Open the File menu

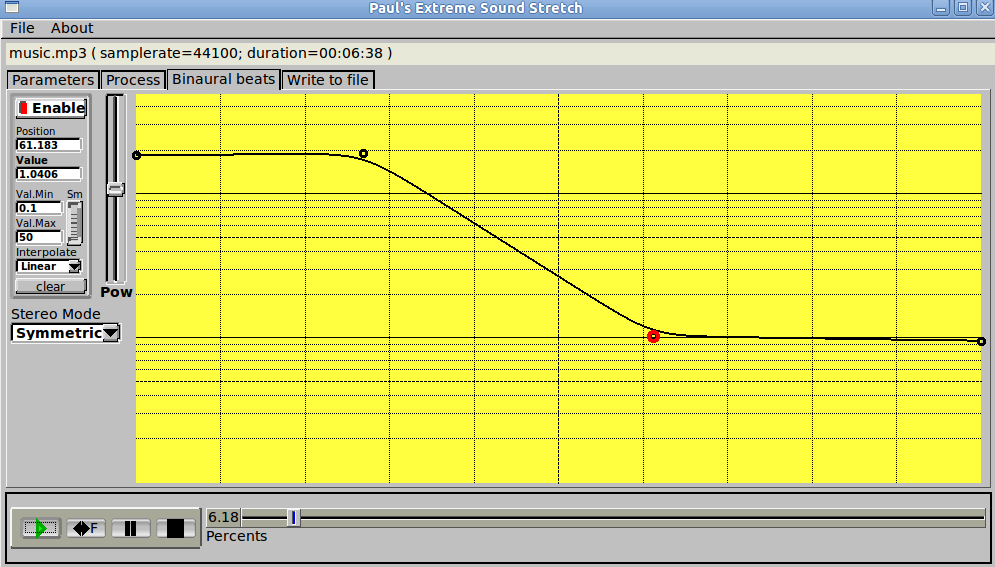(22, 28)
